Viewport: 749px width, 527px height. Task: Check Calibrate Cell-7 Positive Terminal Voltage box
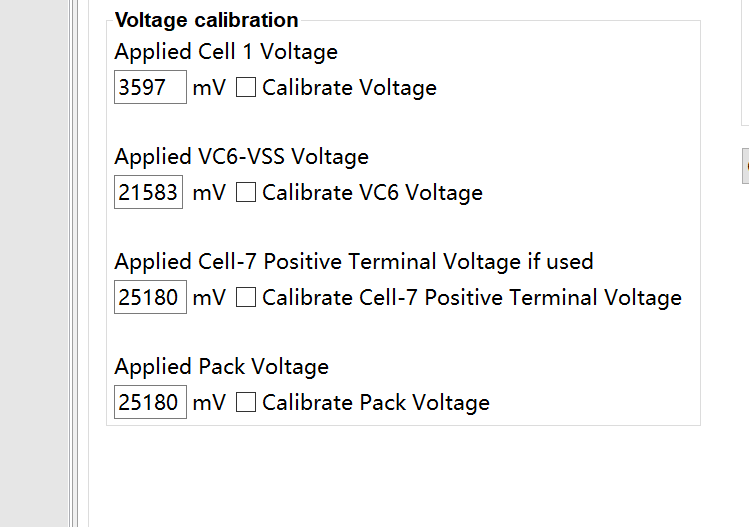click(x=246, y=298)
